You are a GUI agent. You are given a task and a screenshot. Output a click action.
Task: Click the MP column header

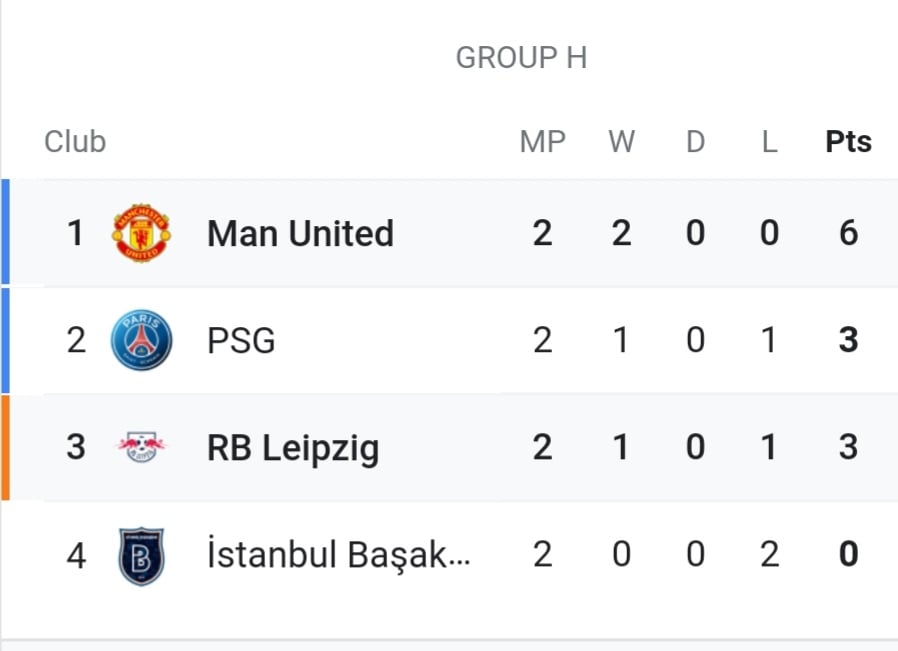(542, 141)
